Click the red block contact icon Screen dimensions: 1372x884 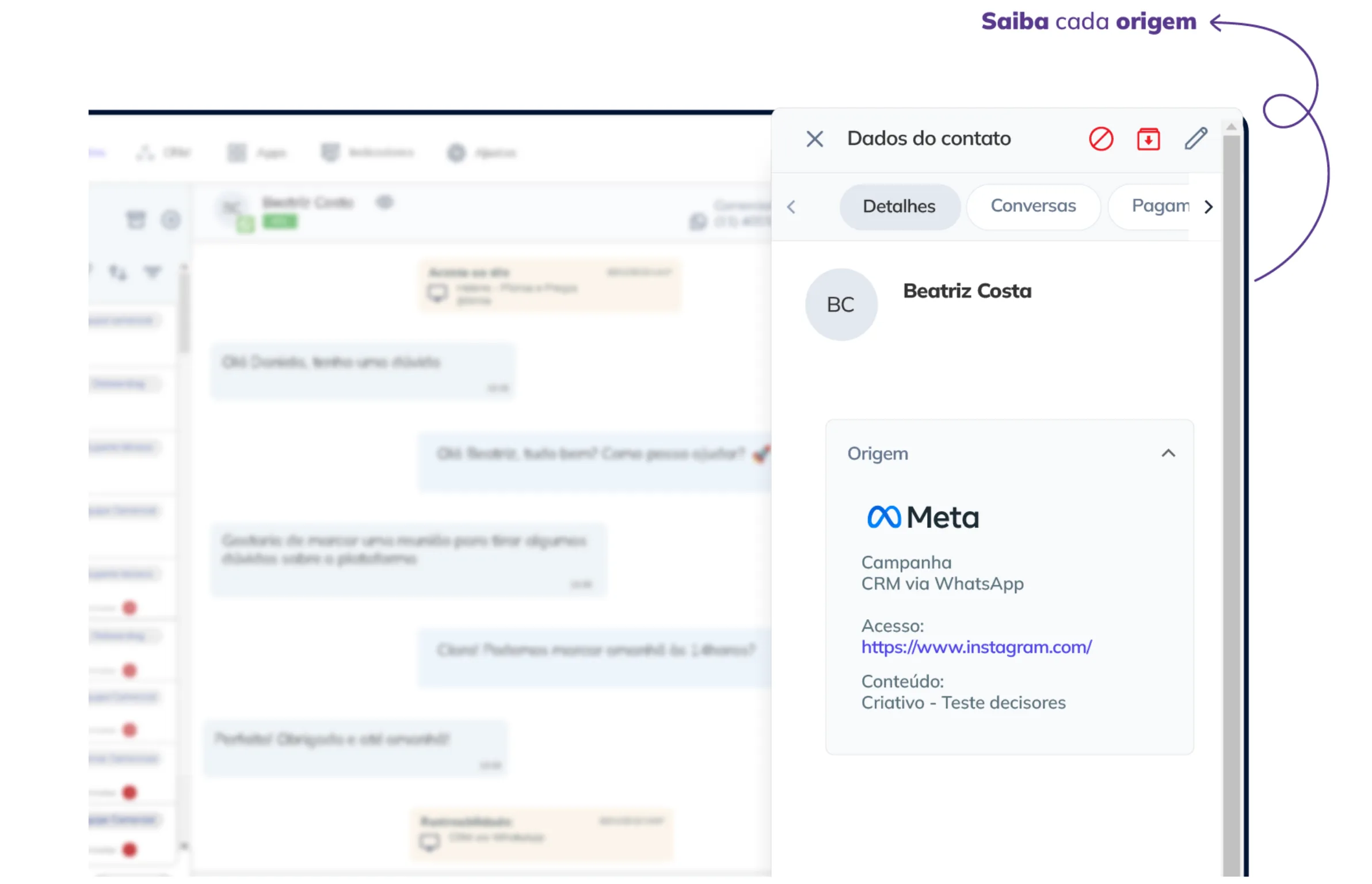tap(1100, 139)
